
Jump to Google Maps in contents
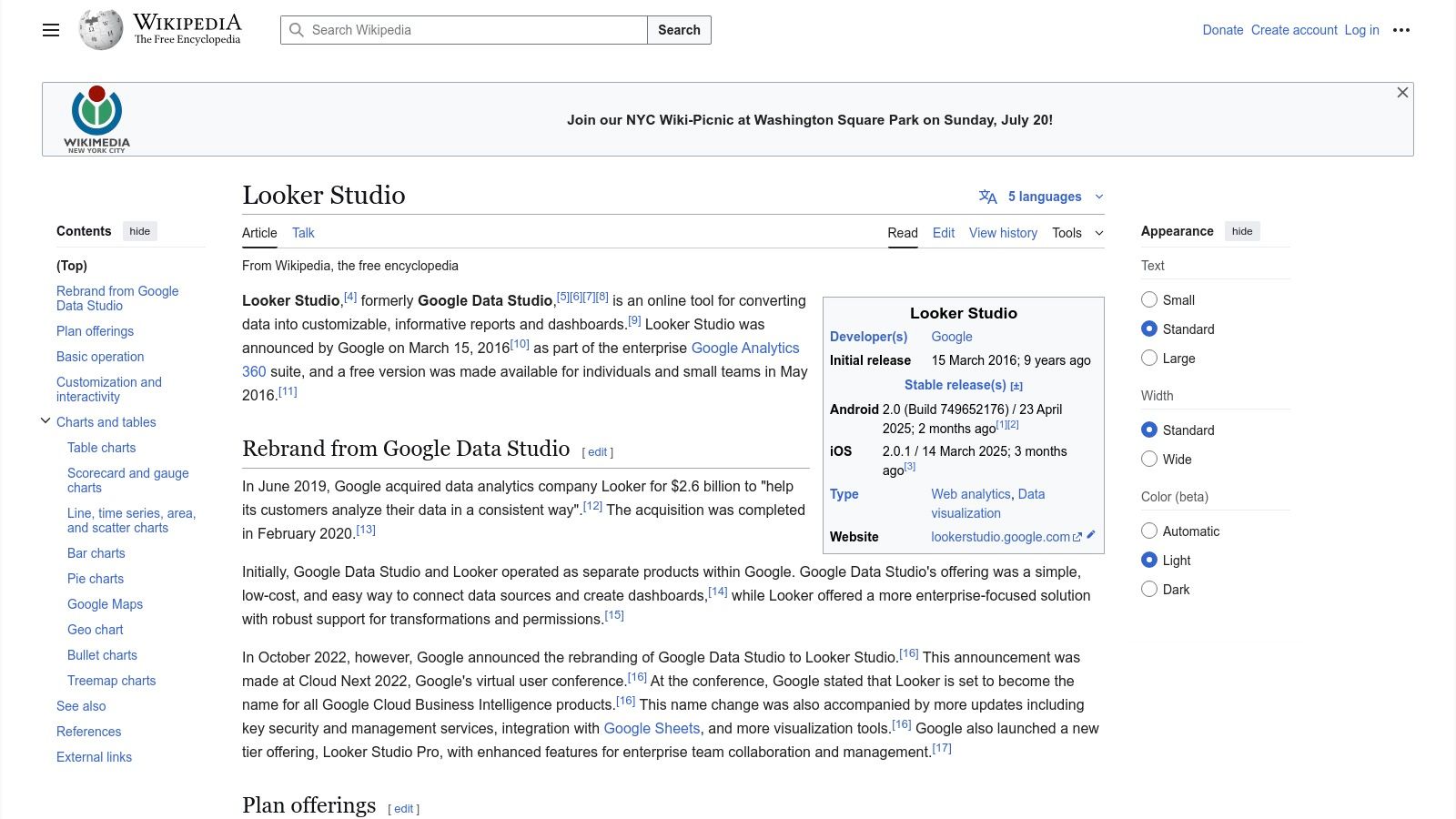105,604
